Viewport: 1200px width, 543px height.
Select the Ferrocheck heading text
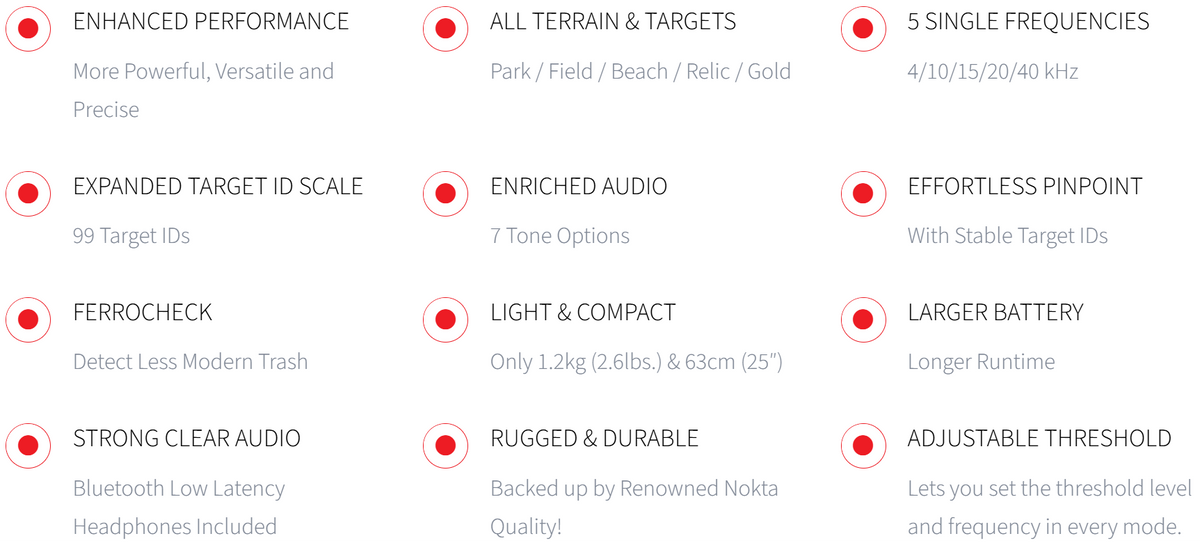click(x=143, y=312)
